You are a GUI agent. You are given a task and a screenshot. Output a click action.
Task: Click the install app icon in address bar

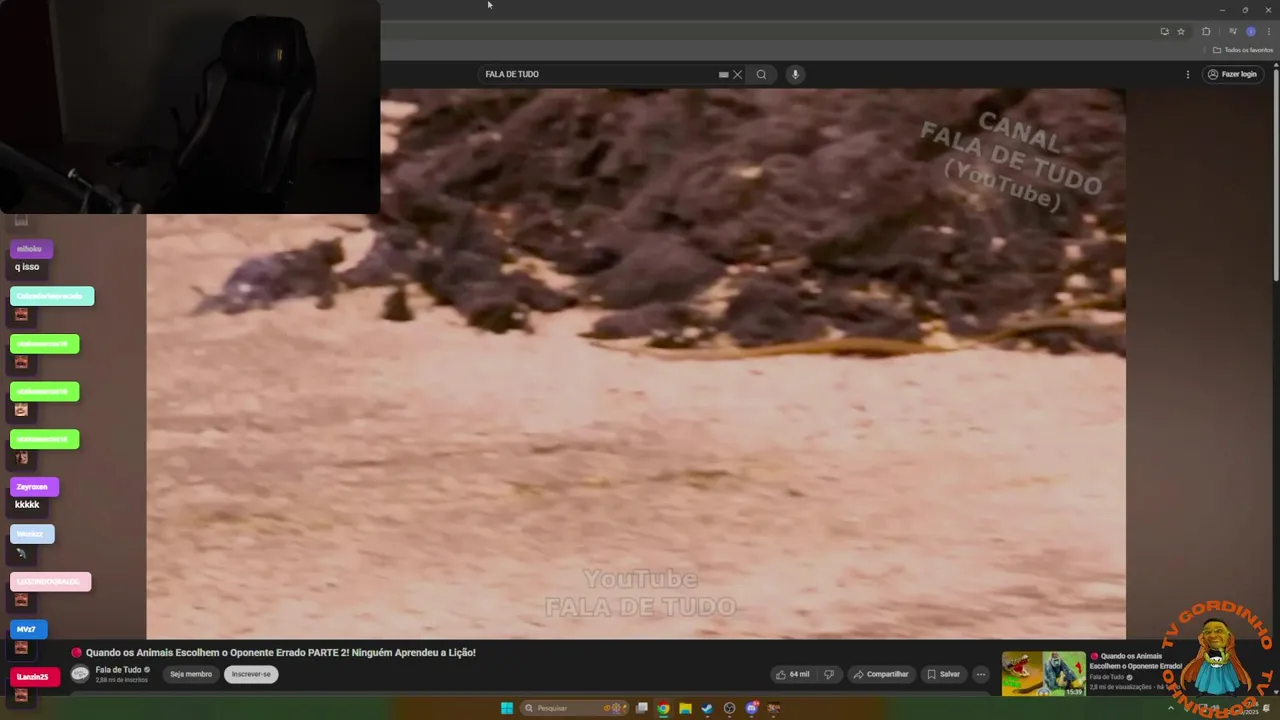pyautogui.click(x=1164, y=31)
